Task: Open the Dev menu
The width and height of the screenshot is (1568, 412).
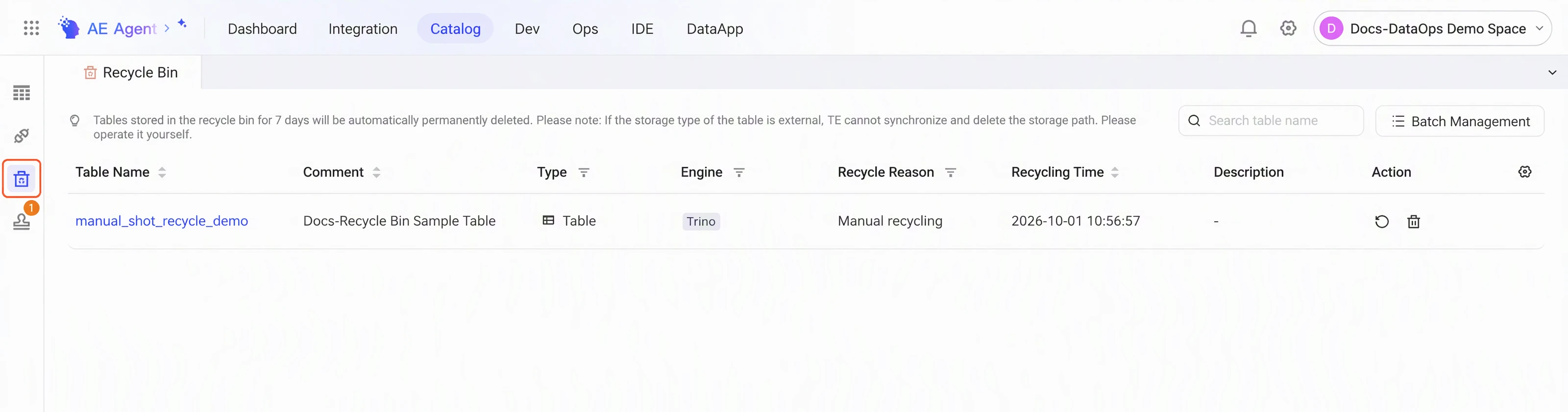Action: 527,28
